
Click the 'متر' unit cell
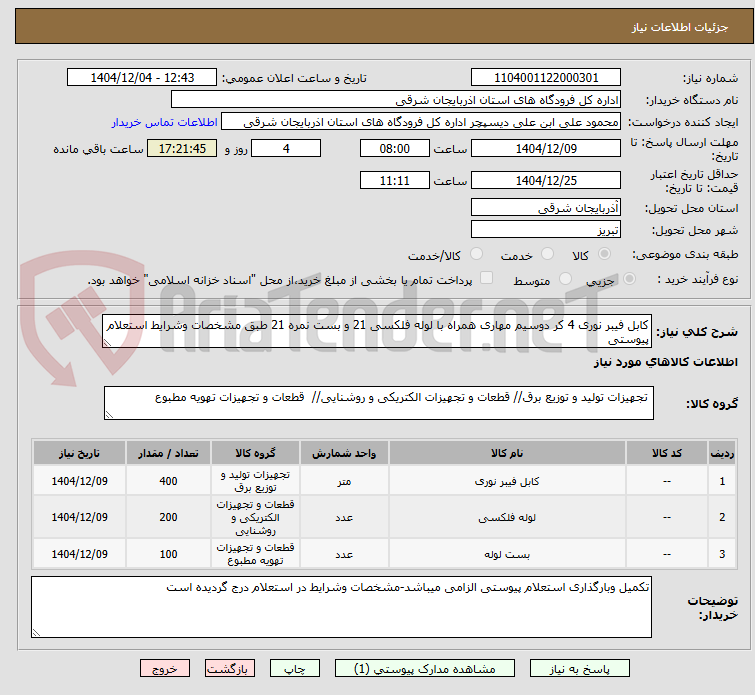coord(344,481)
